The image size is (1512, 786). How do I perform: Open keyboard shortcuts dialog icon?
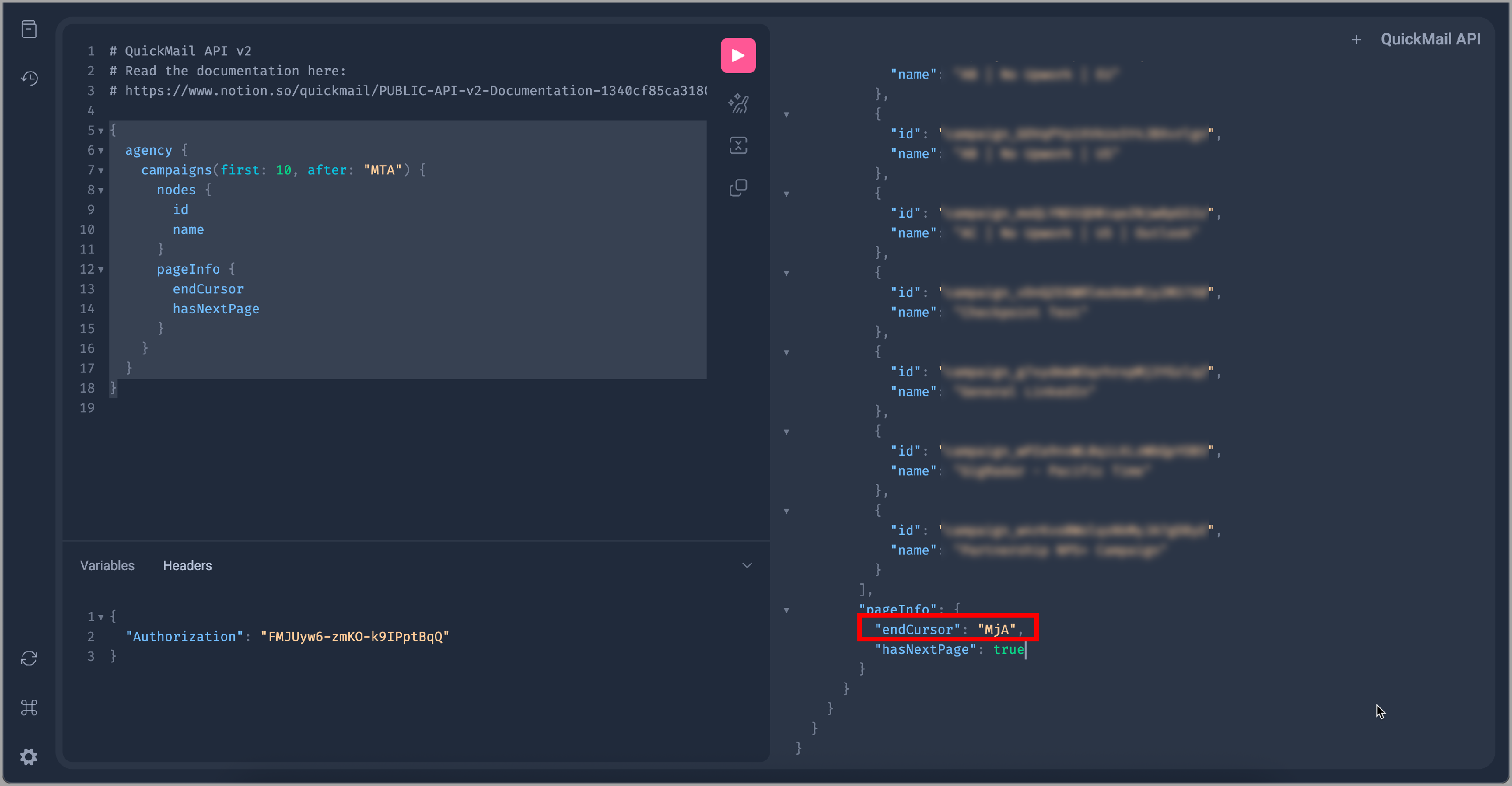click(29, 708)
